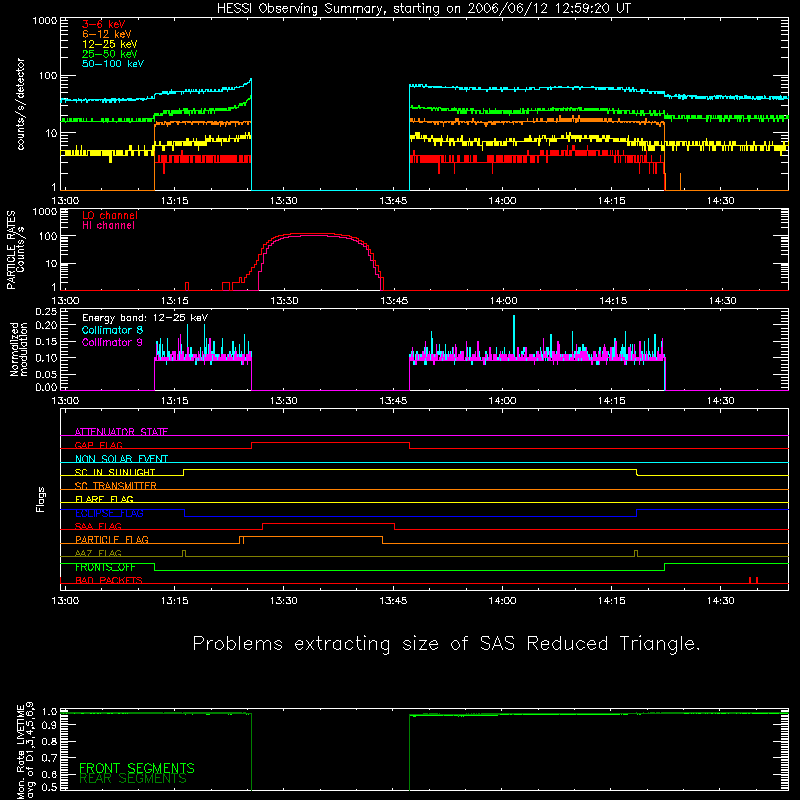800x800 pixels.
Task: Click the 'Energy band: 12-25 keV' label
Action: point(145,318)
